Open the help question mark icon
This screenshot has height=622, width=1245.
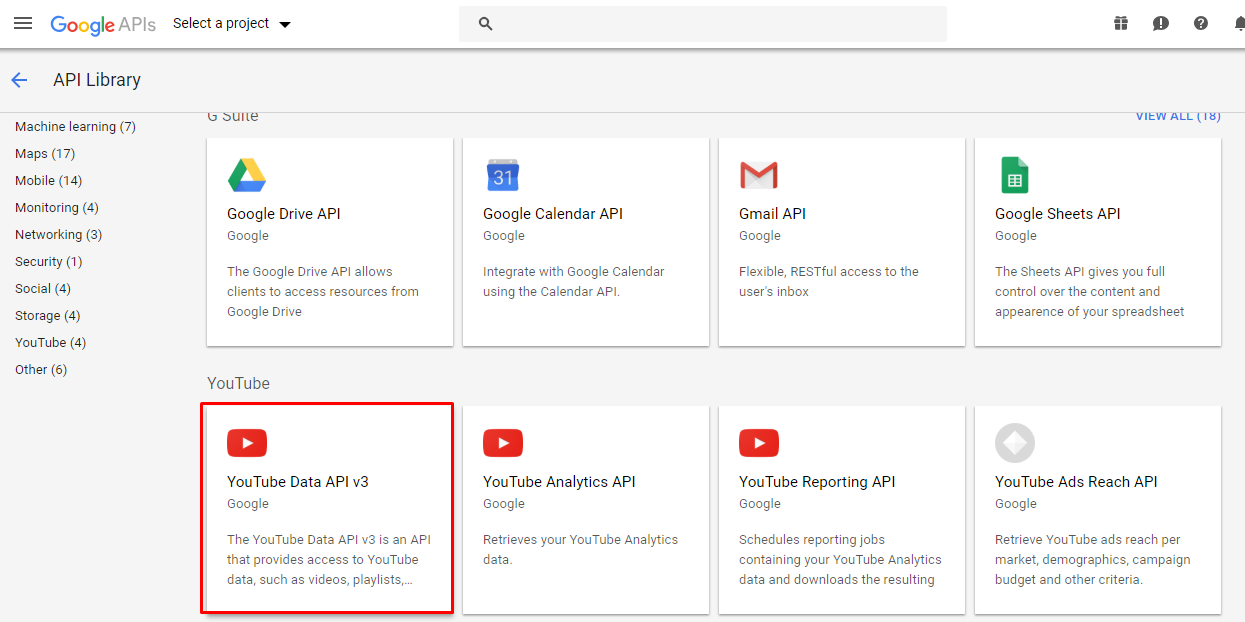(1201, 24)
